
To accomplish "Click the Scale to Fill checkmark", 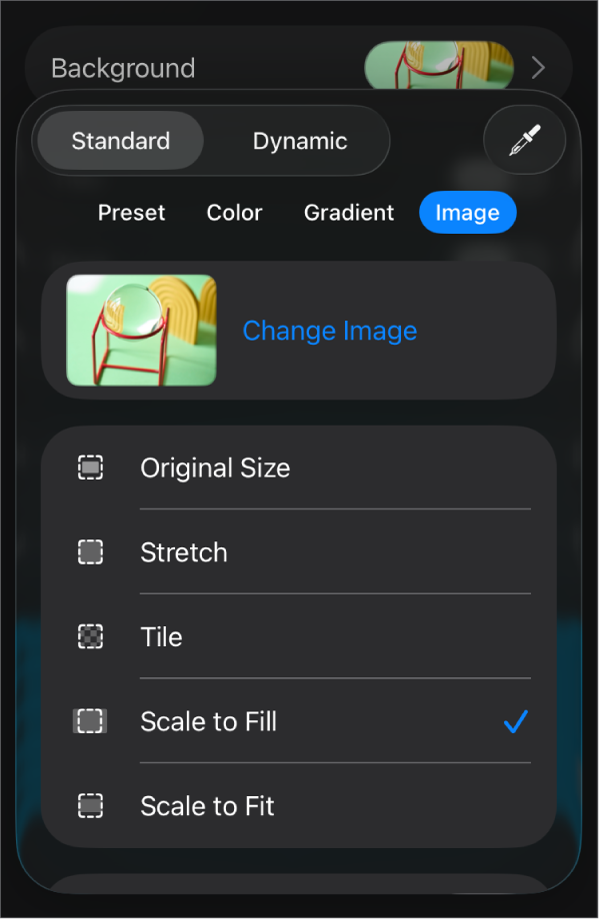I will click(516, 722).
